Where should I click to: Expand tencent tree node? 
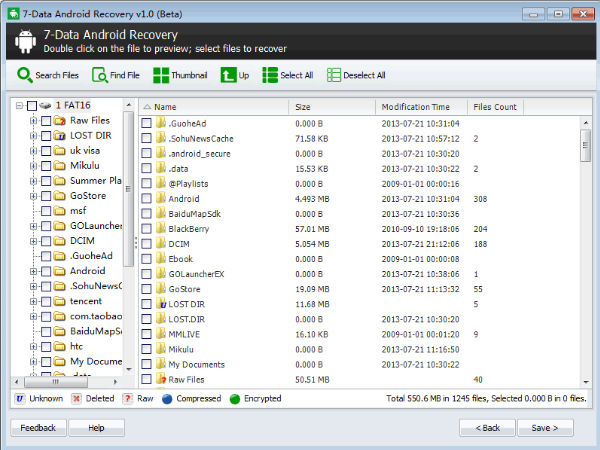tap(33, 301)
